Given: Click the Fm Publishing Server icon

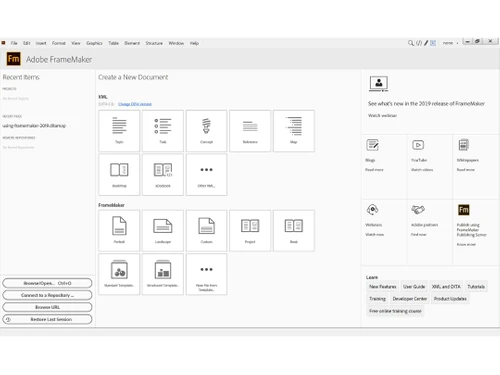Looking at the screenshot, I should pos(464,210).
